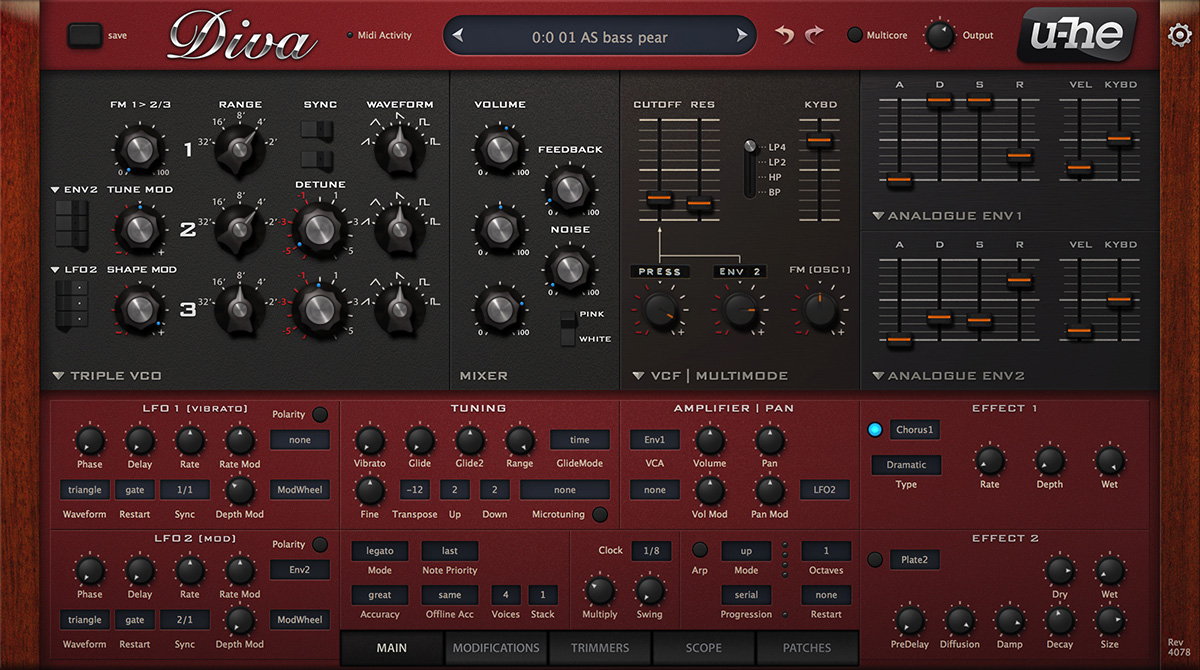Click the filter Cutoff slider
Screen dimensions: 1200x670
658,199
